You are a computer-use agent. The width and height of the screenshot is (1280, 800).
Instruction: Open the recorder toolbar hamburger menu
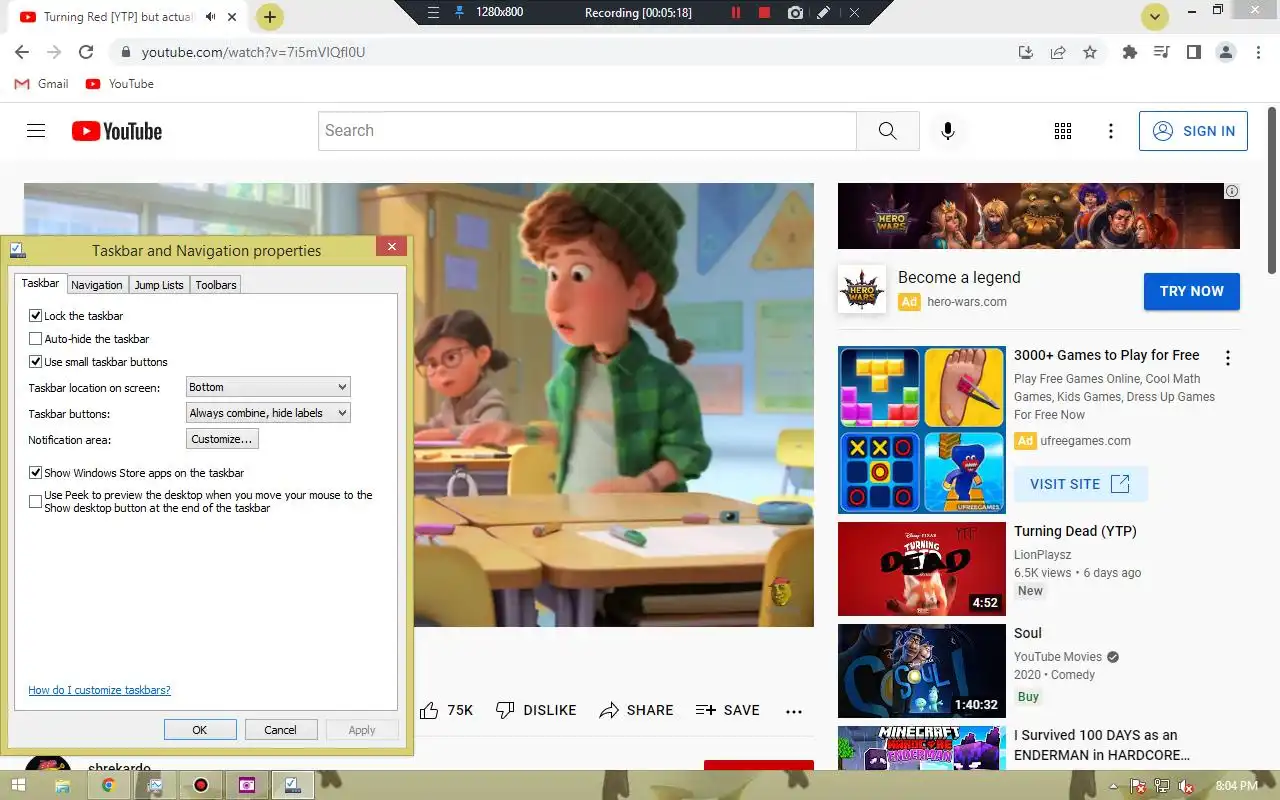coord(433,13)
